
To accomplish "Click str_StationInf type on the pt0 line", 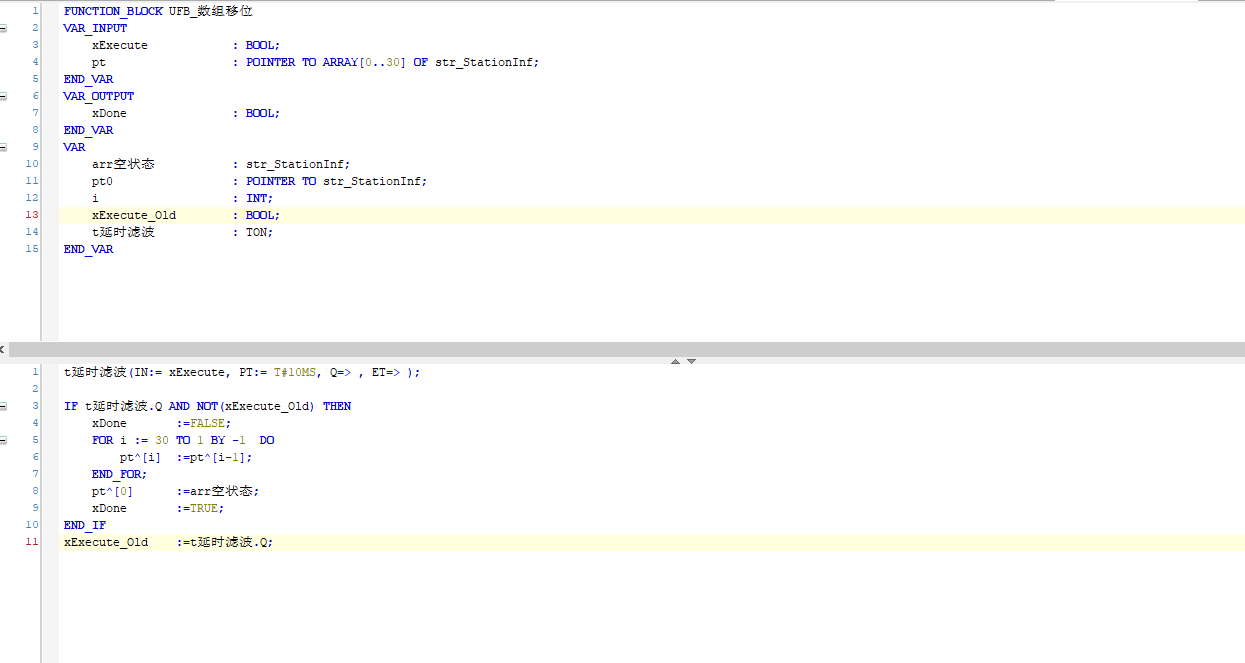I will tap(373, 181).
